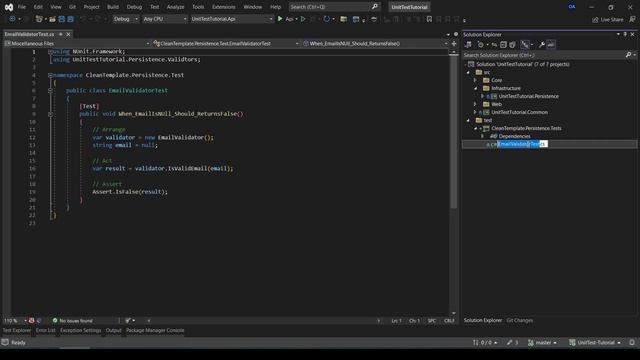Collapse the Infrastructure folder
The image size is (640, 360).
[475, 88]
